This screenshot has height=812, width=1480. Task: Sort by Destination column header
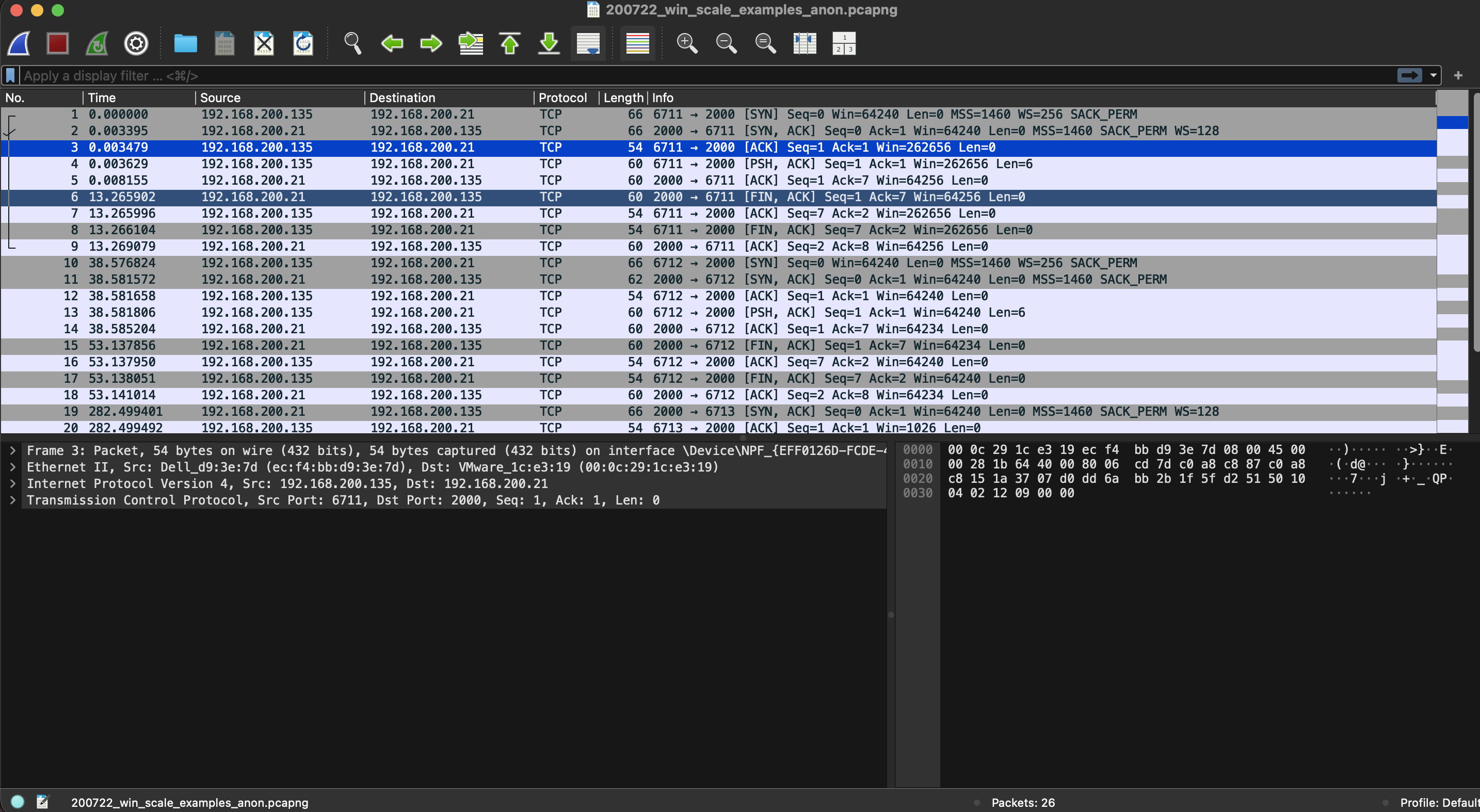click(x=449, y=98)
